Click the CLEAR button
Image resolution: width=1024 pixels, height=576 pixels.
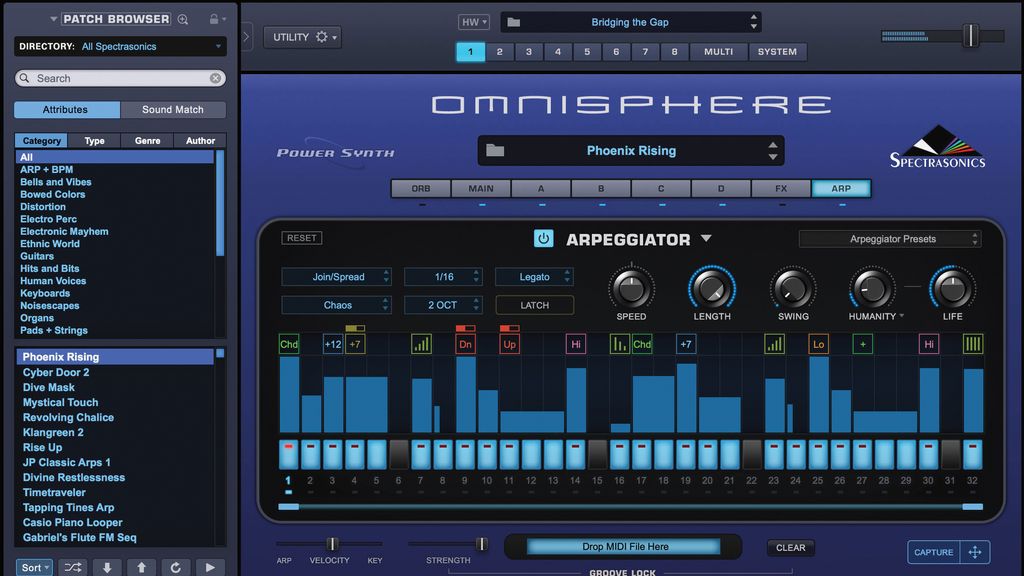(x=790, y=547)
